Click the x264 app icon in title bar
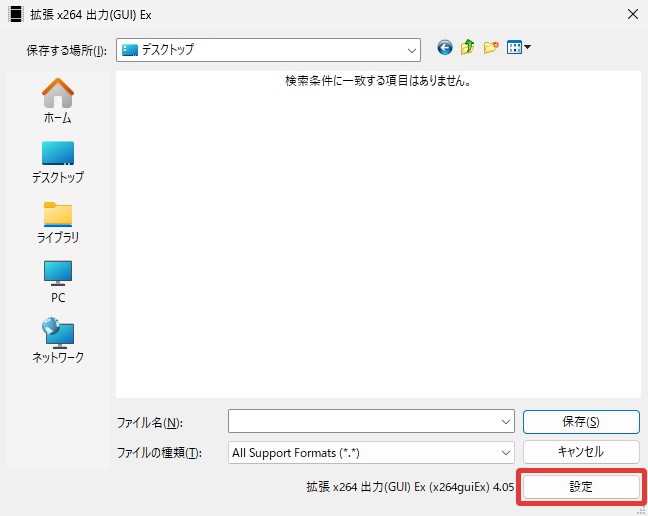 15,15
